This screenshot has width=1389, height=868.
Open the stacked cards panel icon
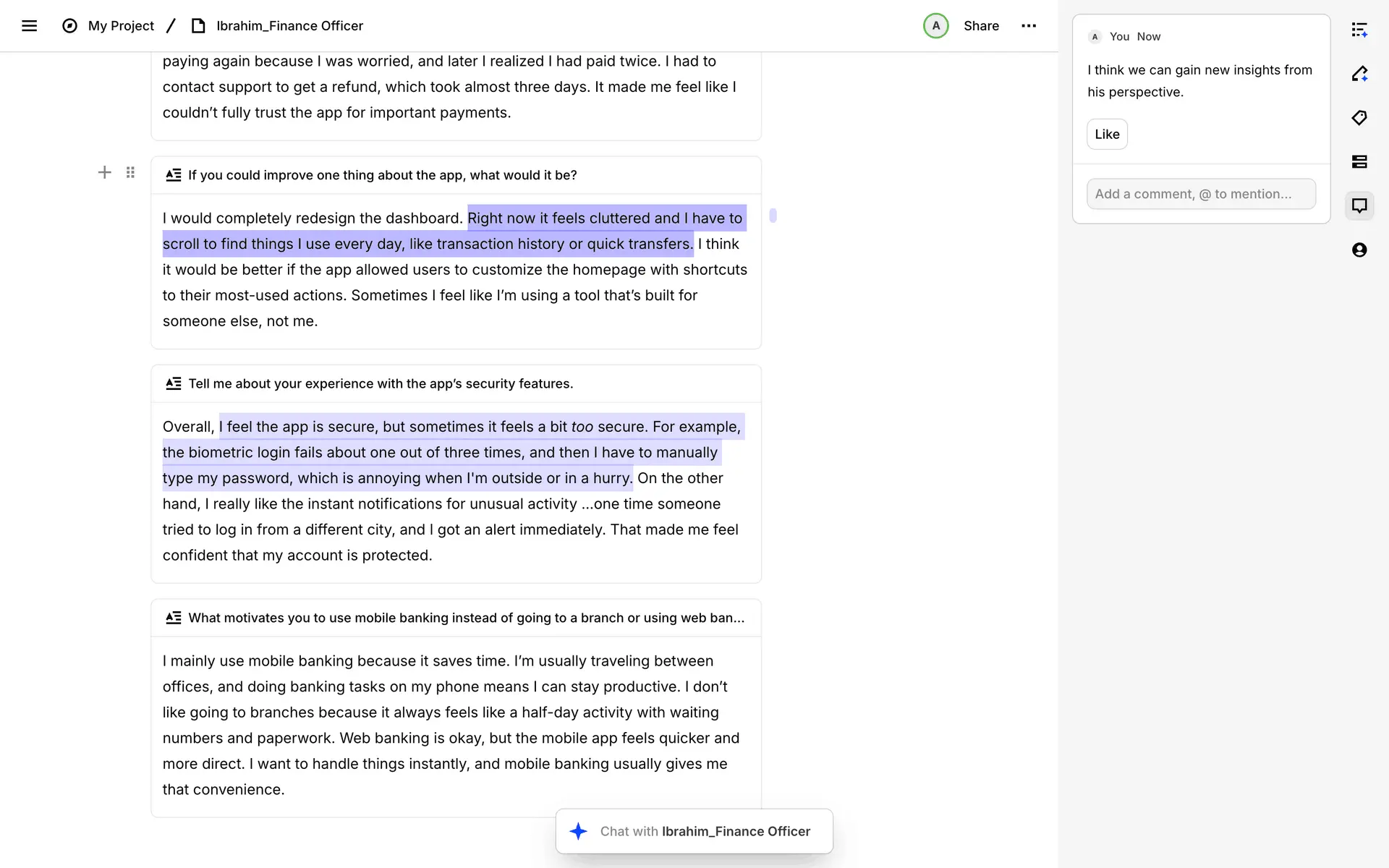tap(1359, 162)
